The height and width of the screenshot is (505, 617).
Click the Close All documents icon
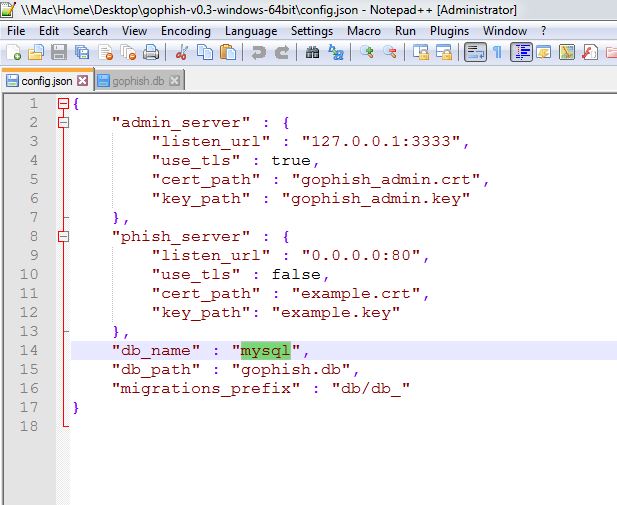[x=128, y=52]
